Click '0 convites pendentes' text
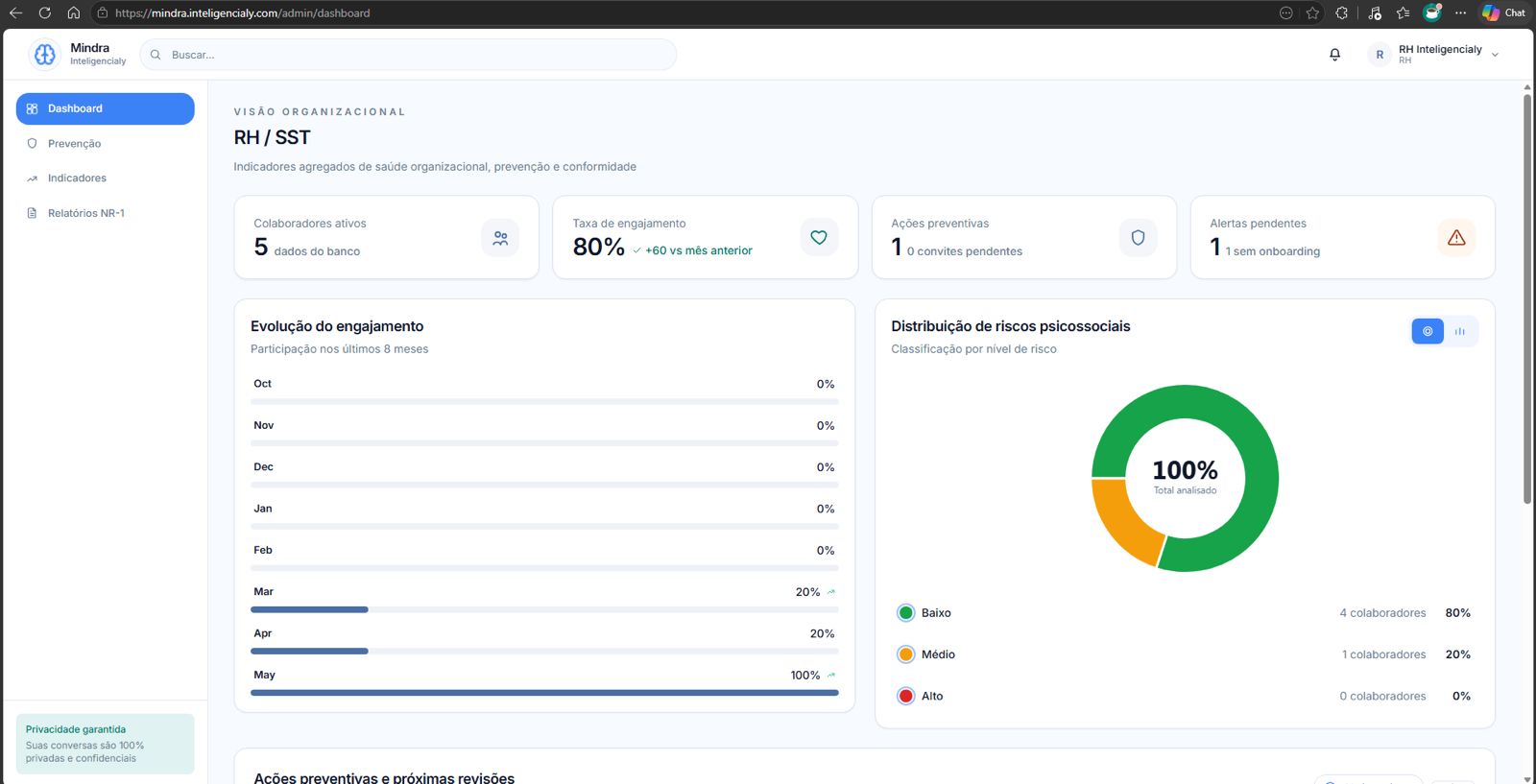The width and height of the screenshot is (1536, 784). click(965, 251)
